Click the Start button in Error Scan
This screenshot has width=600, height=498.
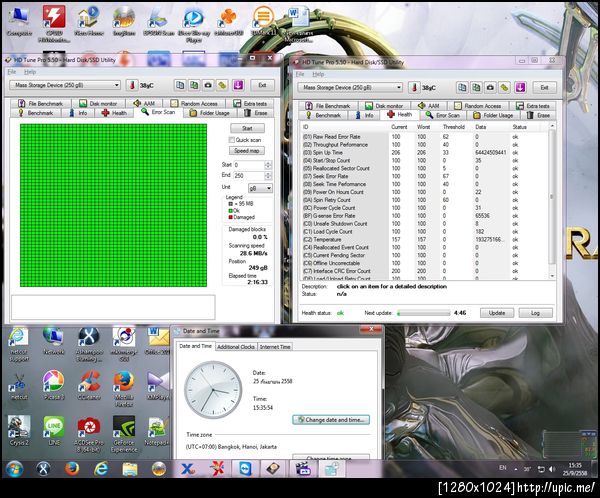247,128
